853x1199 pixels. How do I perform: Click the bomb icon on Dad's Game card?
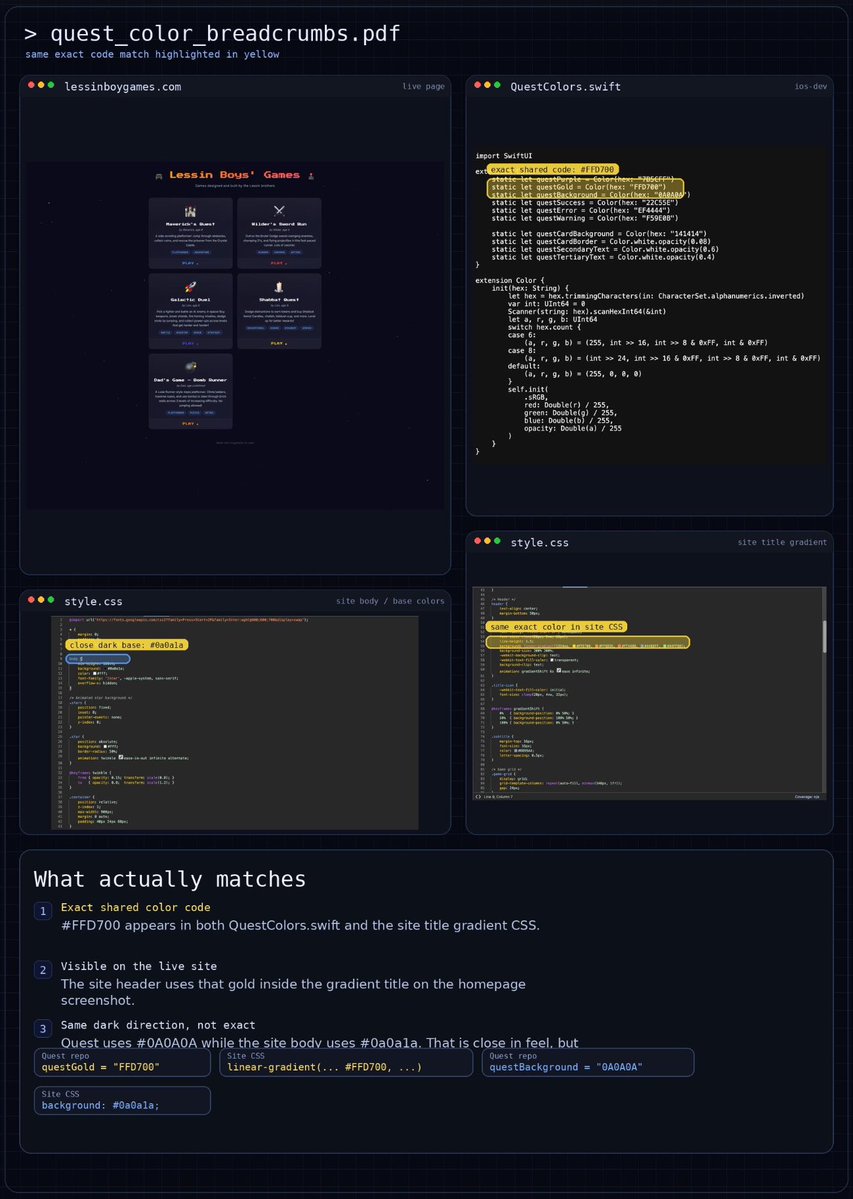[191, 366]
